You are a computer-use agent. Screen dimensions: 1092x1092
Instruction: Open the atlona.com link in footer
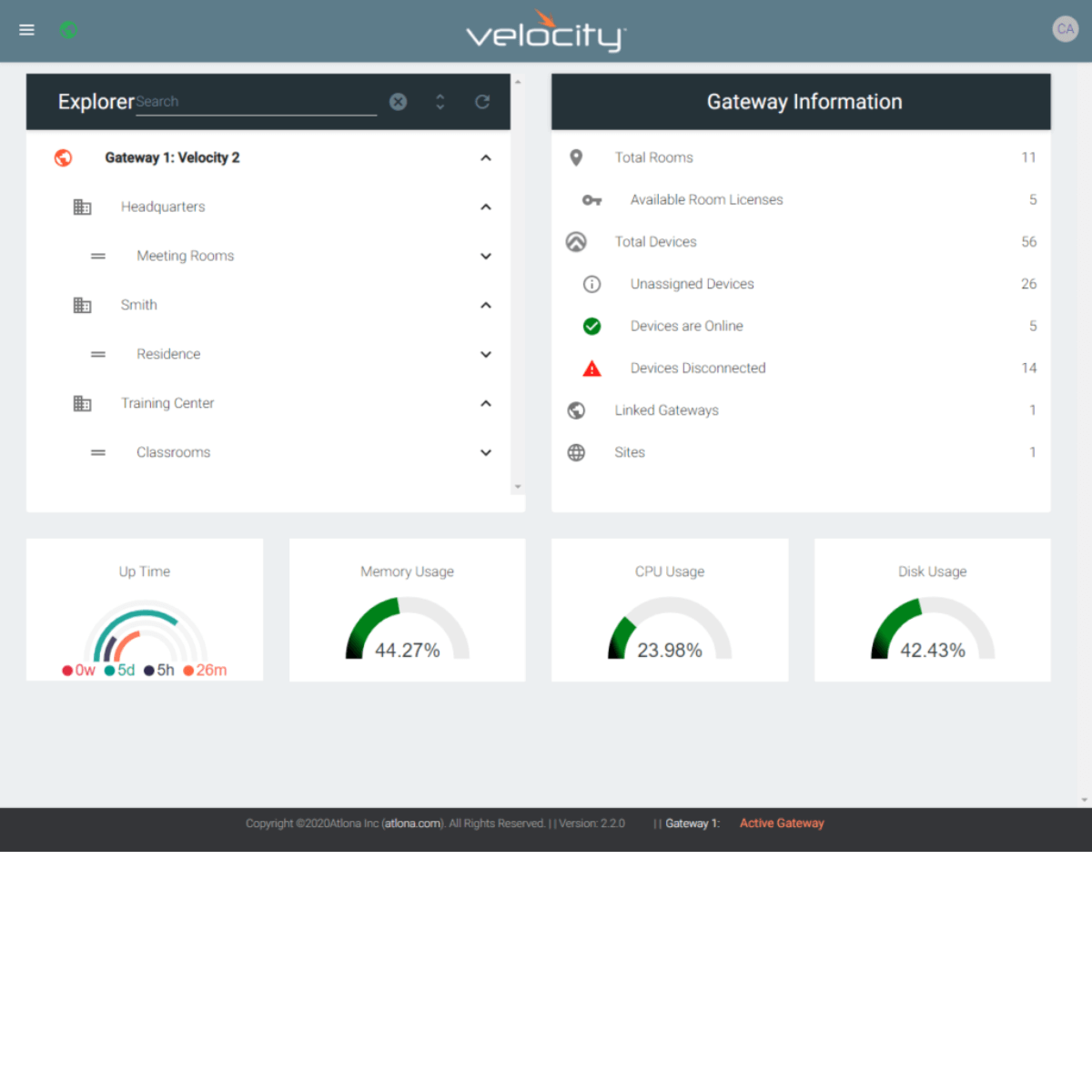(412, 824)
